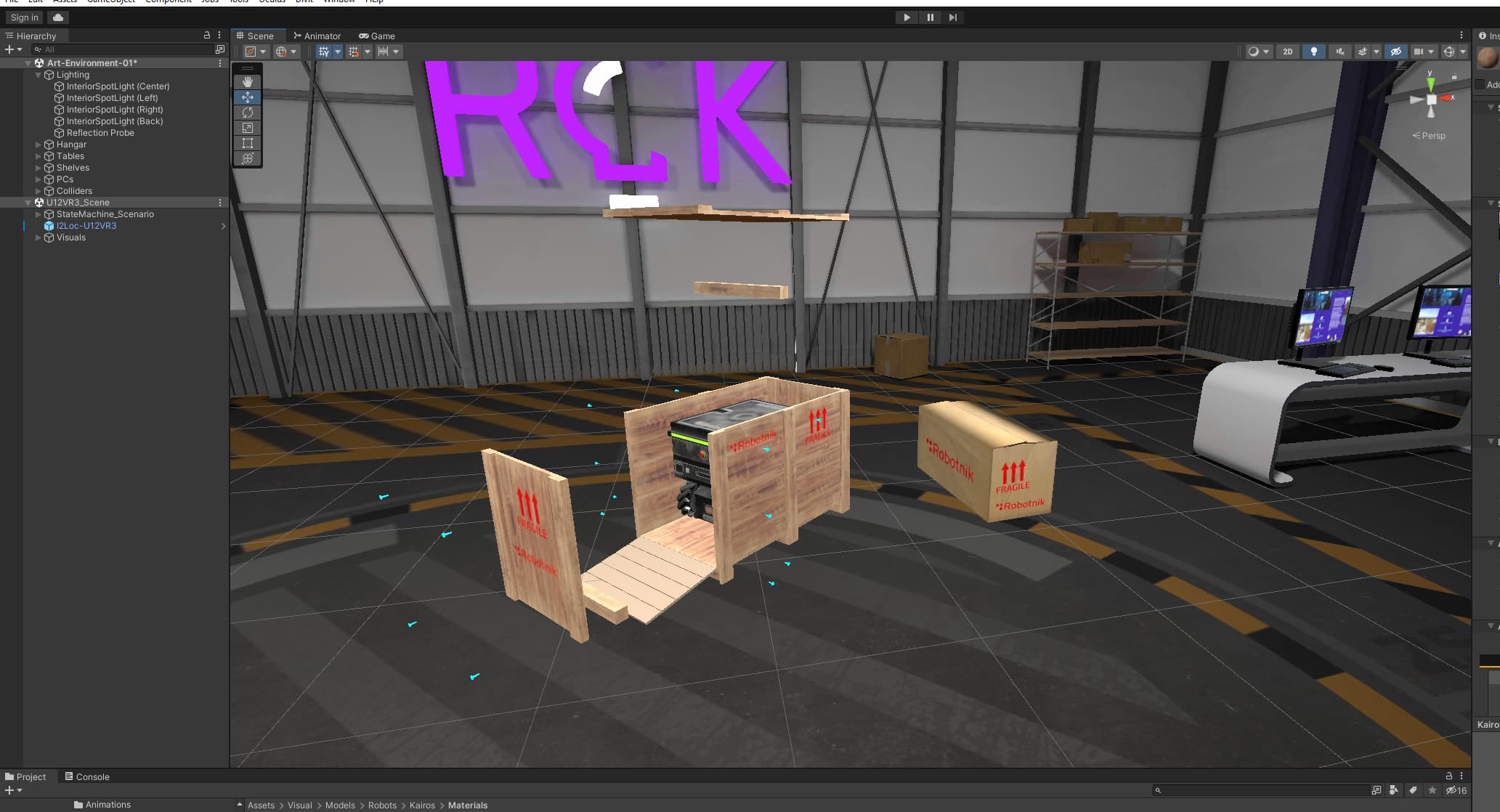Toggle scene lighting lightbulb

tap(1313, 52)
